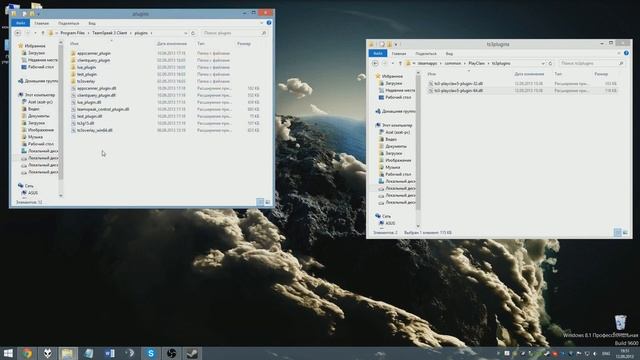Select the appscanner_plugin folder icon
Image resolution: width=640 pixels, height=360 pixels.
(73, 53)
